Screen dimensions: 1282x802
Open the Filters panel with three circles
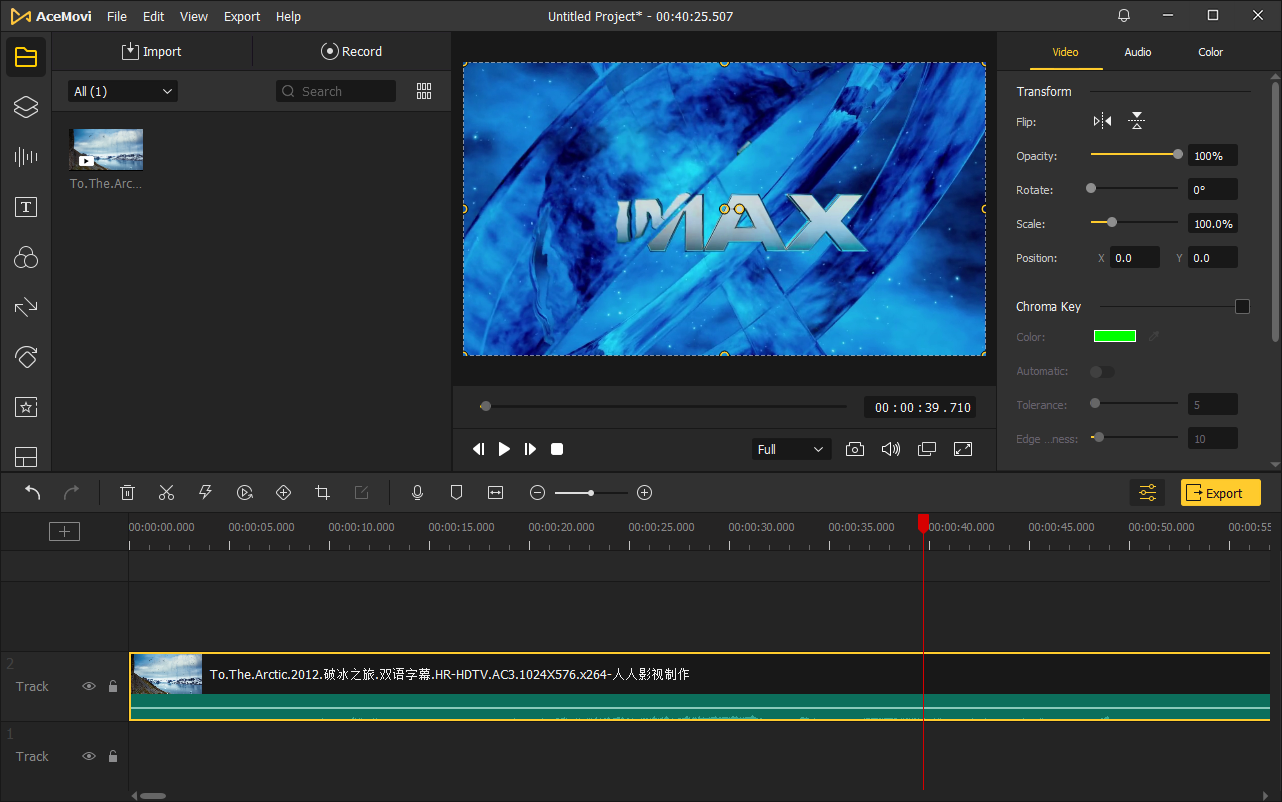pos(26,258)
